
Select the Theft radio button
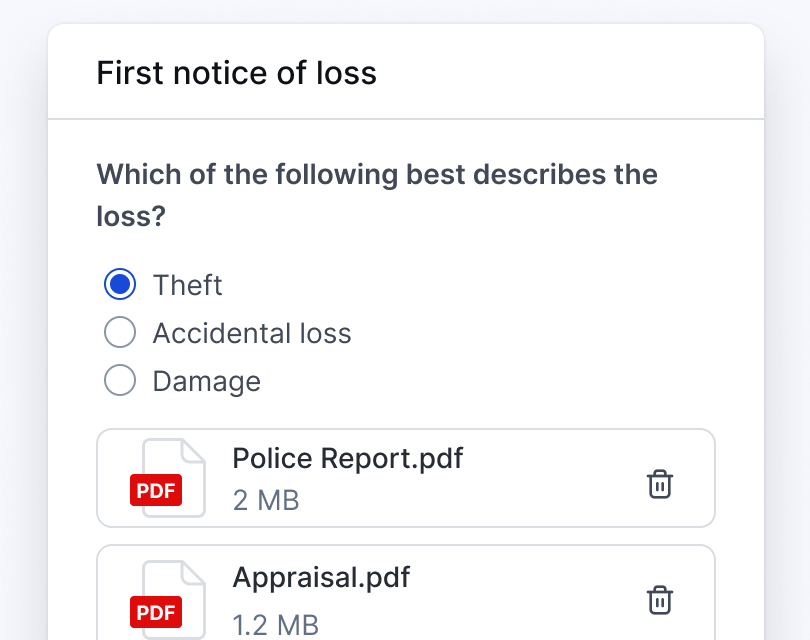119,284
